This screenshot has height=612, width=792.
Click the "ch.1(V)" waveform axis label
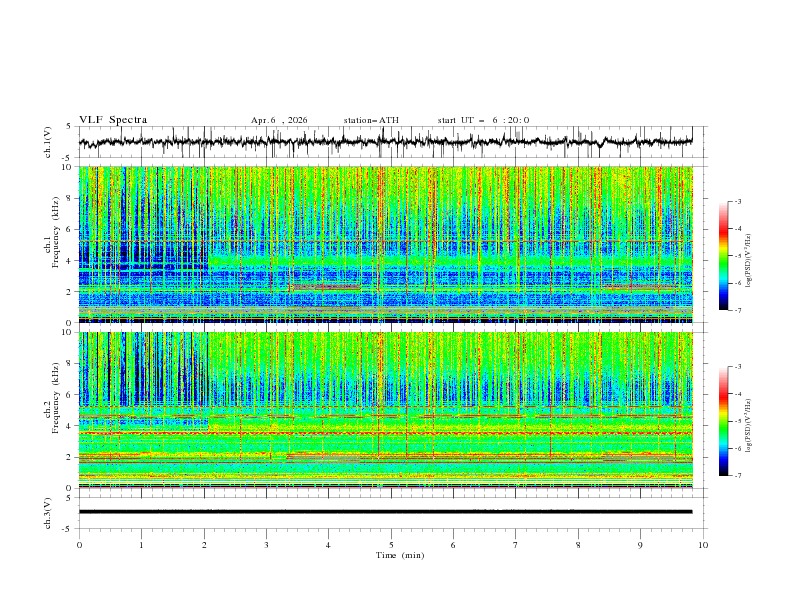pos(48,142)
